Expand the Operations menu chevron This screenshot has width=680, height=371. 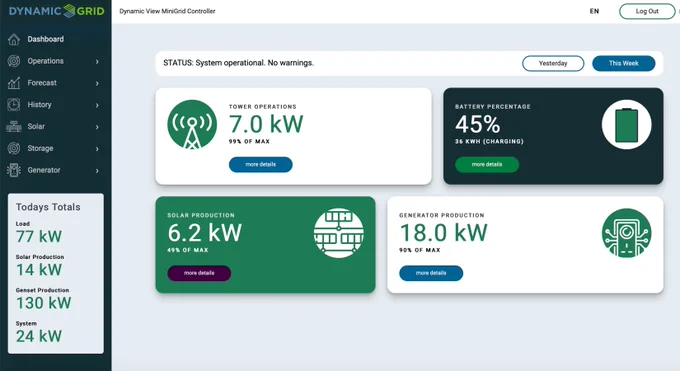click(97, 62)
